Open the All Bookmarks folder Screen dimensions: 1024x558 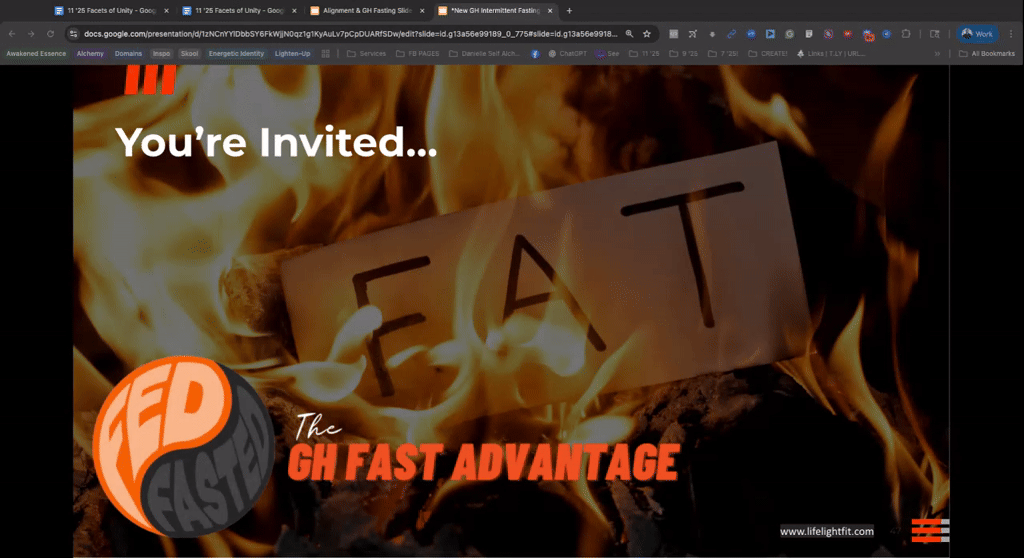click(x=986, y=54)
